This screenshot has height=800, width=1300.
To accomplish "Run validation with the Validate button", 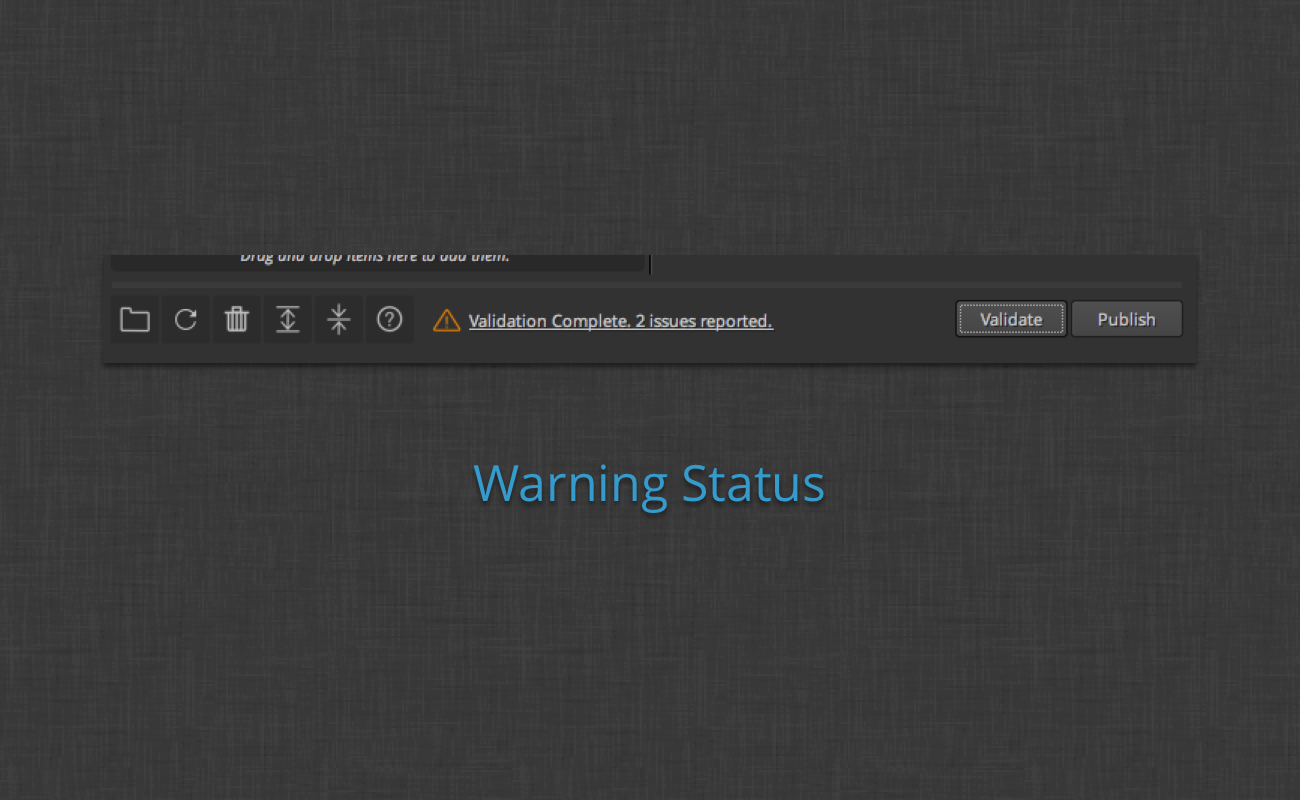I will tap(1011, 319).
